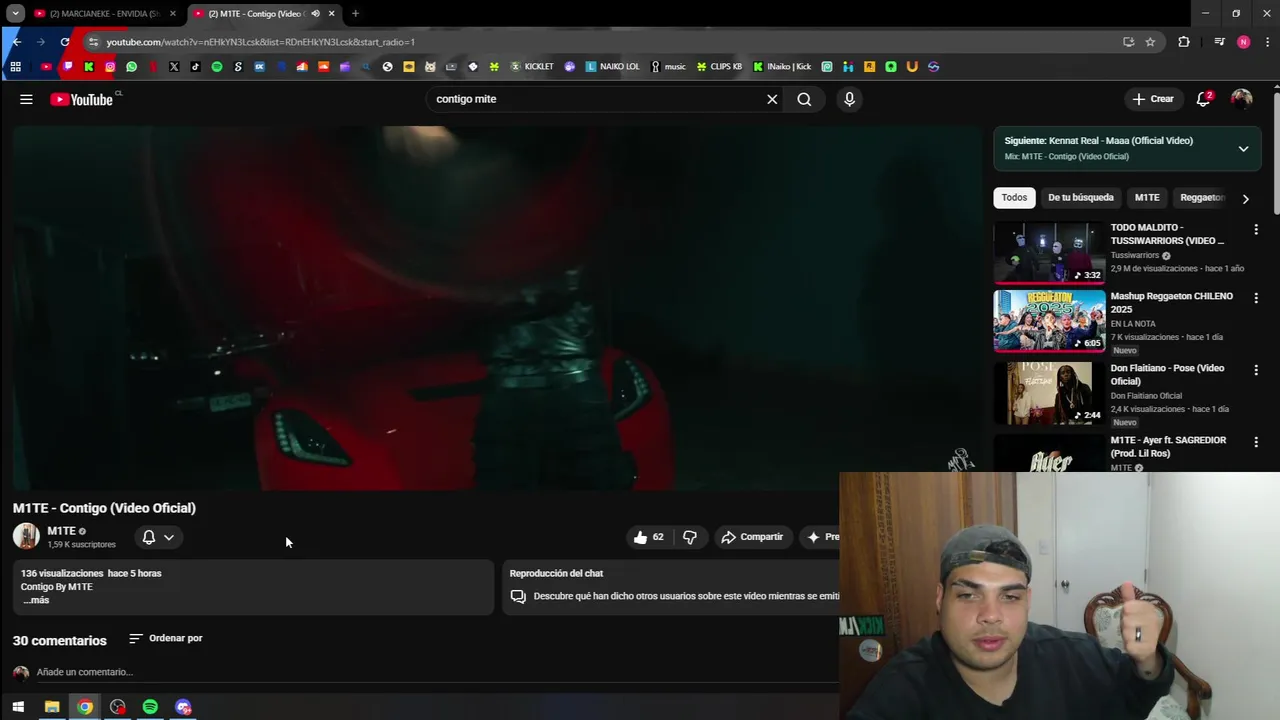
Task: Open File Explorer from the taskbar
Action: click(x=52, y=707)
